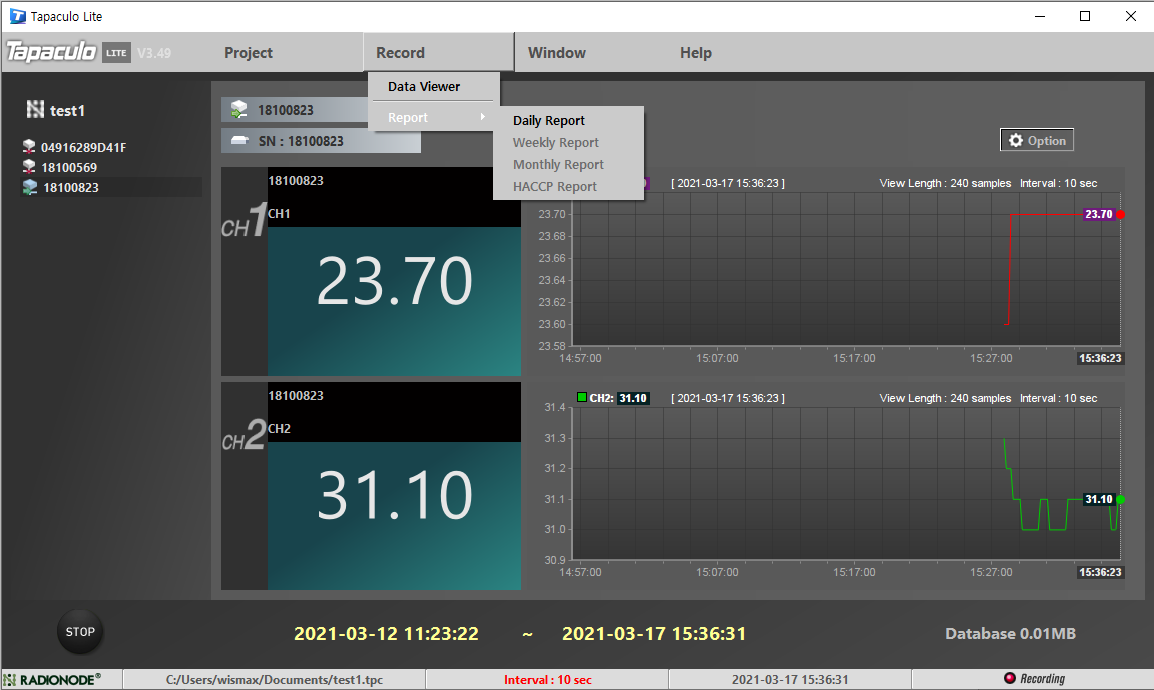Select device 18100823 in the tree
The height and width of the screenshot is (690, 1154).
(71, 188)
